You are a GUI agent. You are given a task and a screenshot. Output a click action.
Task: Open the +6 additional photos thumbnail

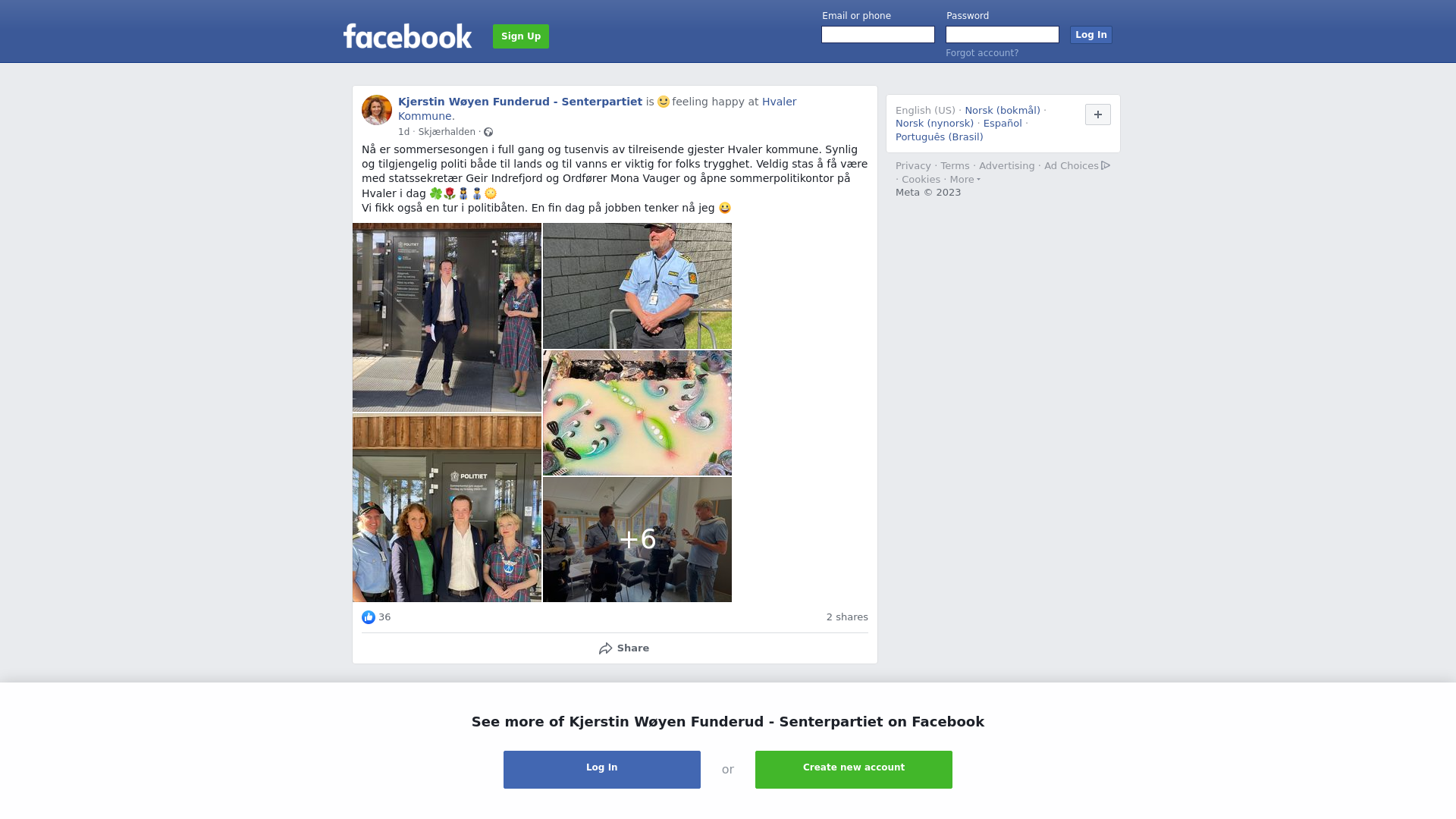click(637, 539)
